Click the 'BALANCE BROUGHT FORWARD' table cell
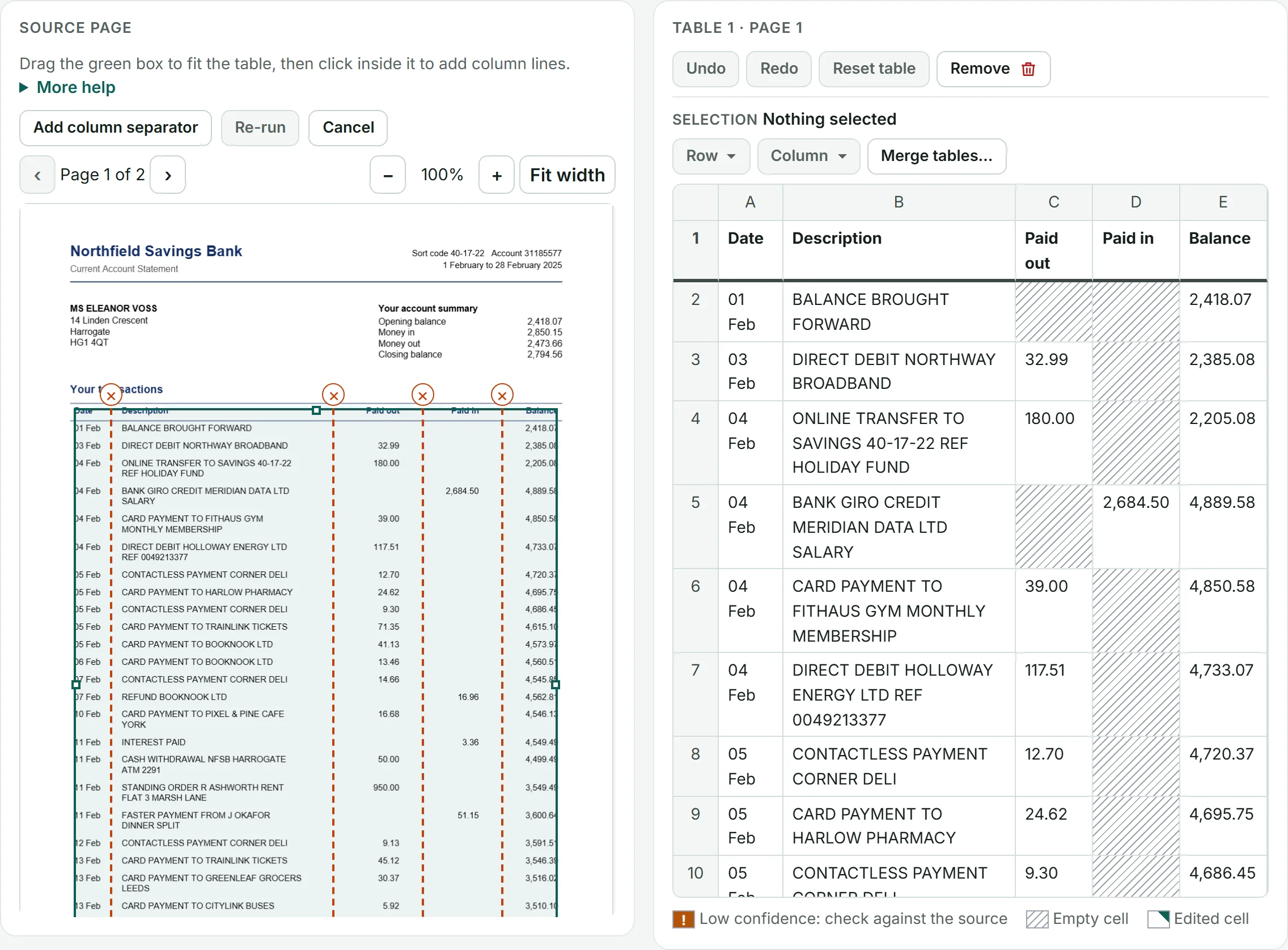The image size is (1288, 950). [x=899, y=312]
